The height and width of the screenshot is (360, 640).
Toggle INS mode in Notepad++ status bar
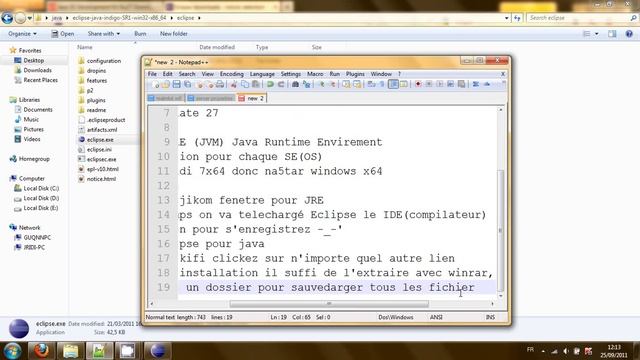click(x=490, y=317)
